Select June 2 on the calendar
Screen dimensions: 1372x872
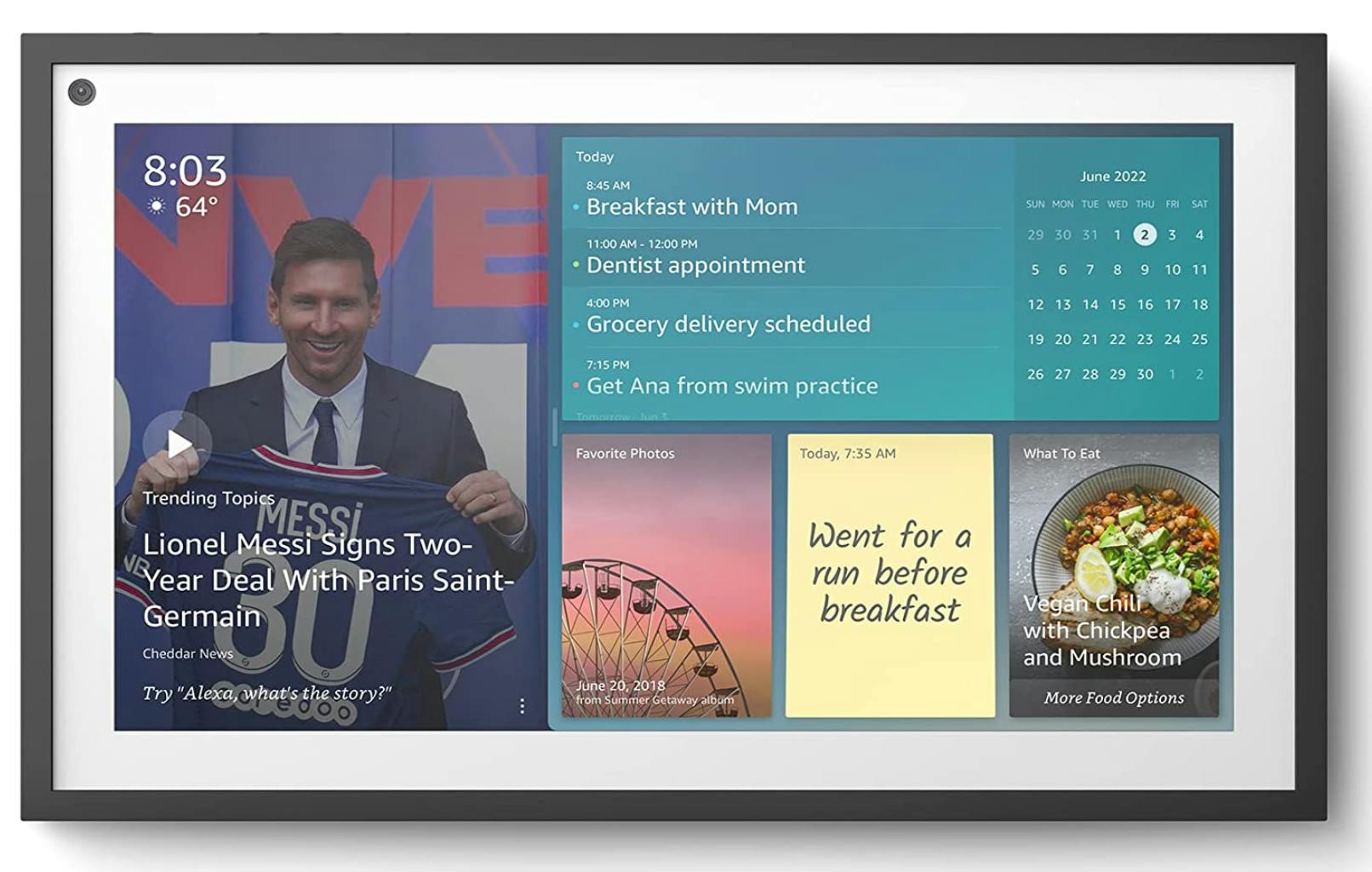[x=1145, y=235]
